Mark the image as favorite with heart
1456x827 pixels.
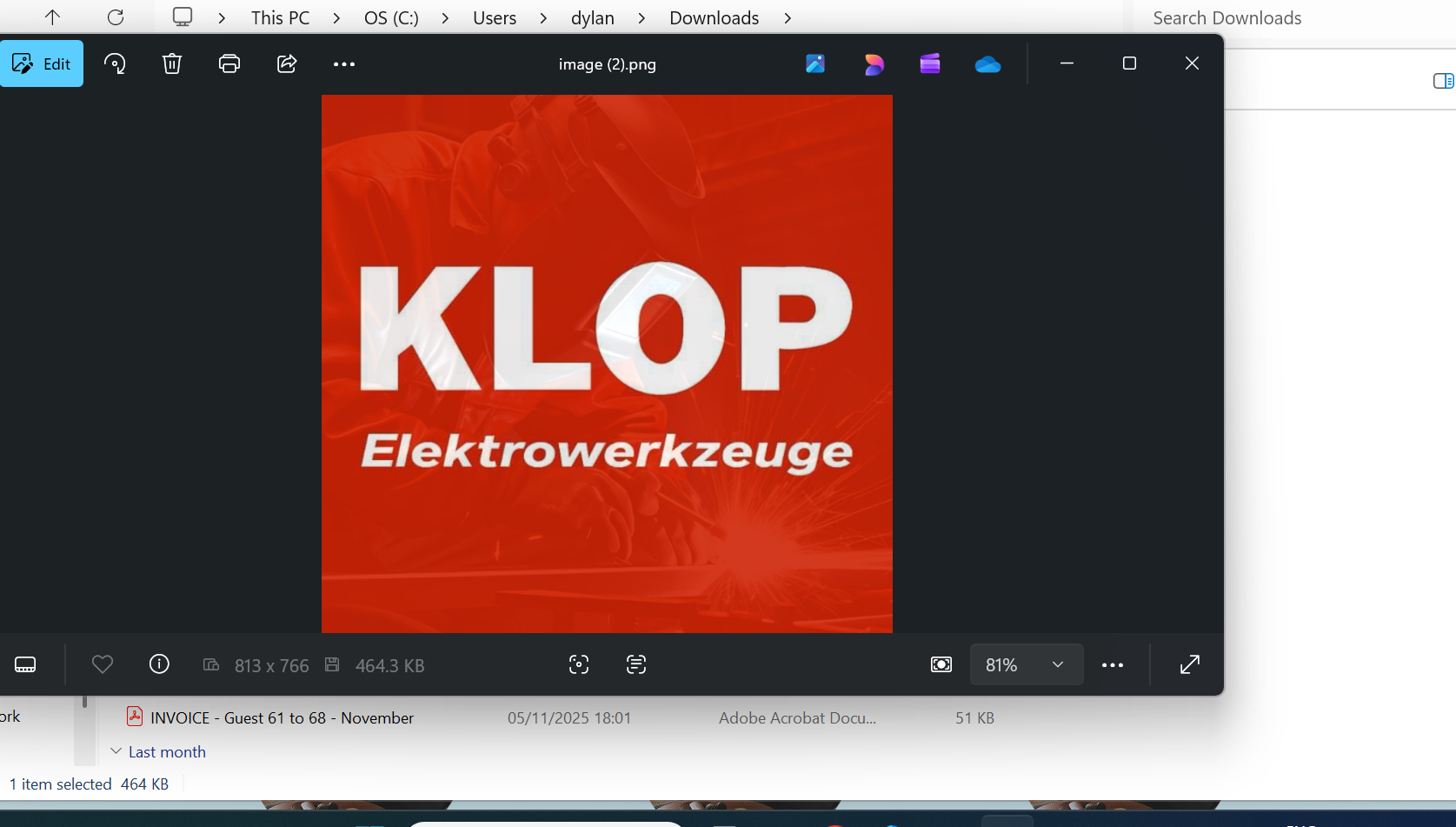coord(103,664)
